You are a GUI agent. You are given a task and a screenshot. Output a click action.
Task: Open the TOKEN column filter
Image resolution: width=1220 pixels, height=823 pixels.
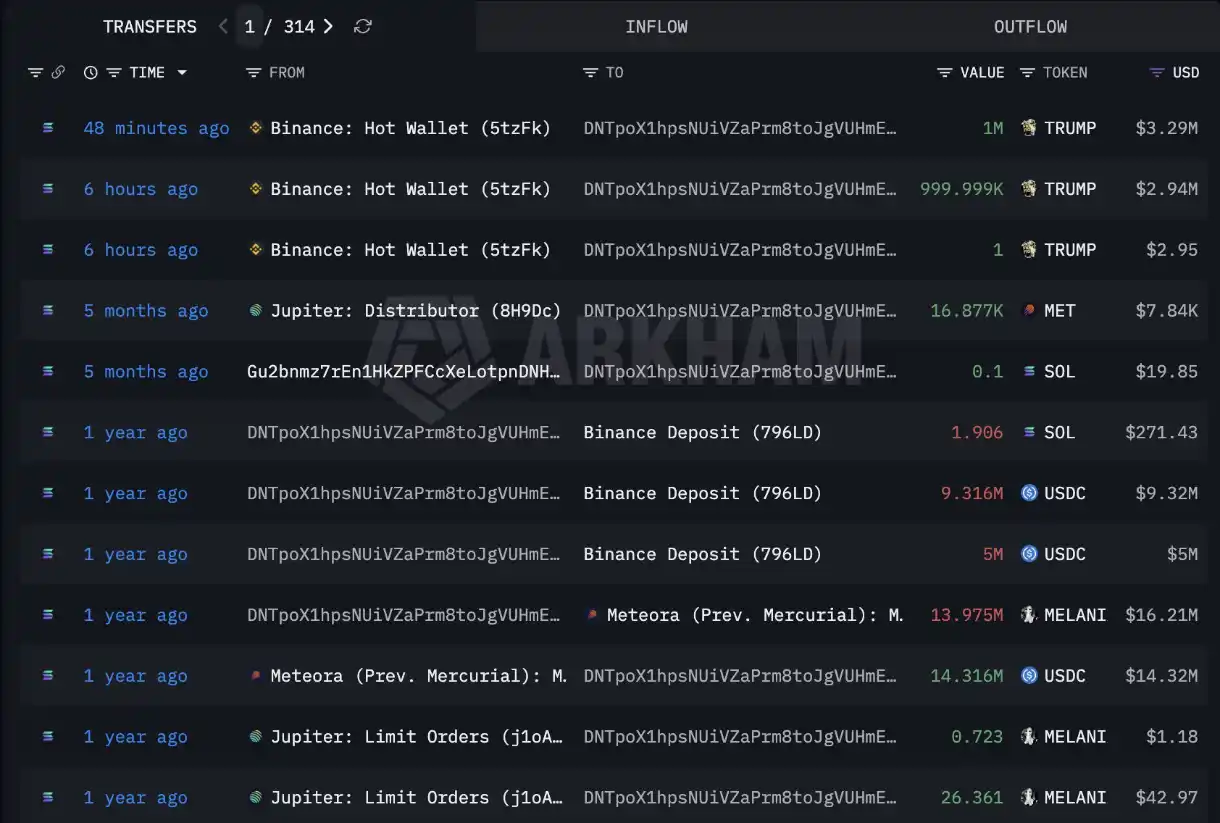click(1027, 73)
